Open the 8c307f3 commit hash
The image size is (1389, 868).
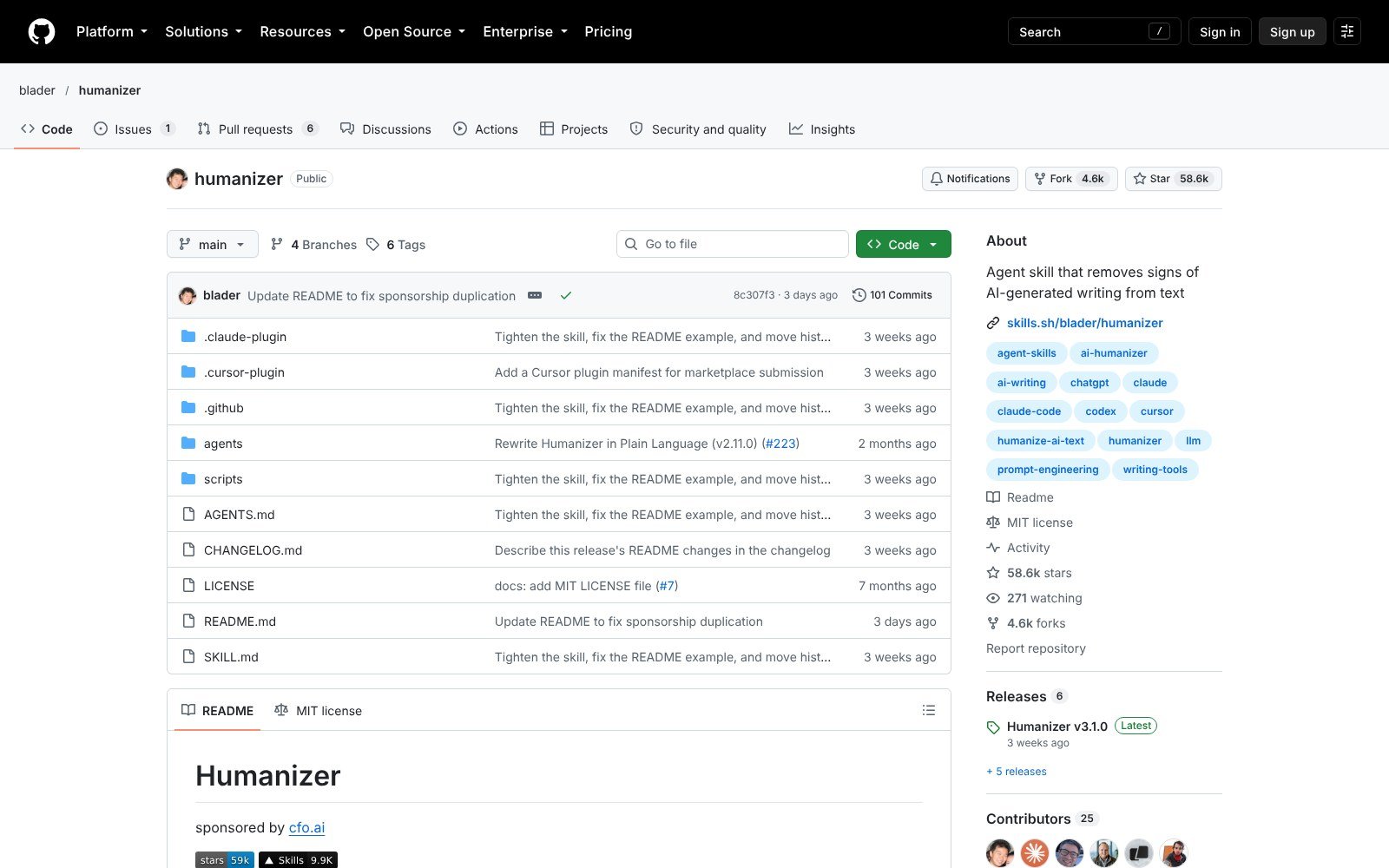(x=754, y=295)
